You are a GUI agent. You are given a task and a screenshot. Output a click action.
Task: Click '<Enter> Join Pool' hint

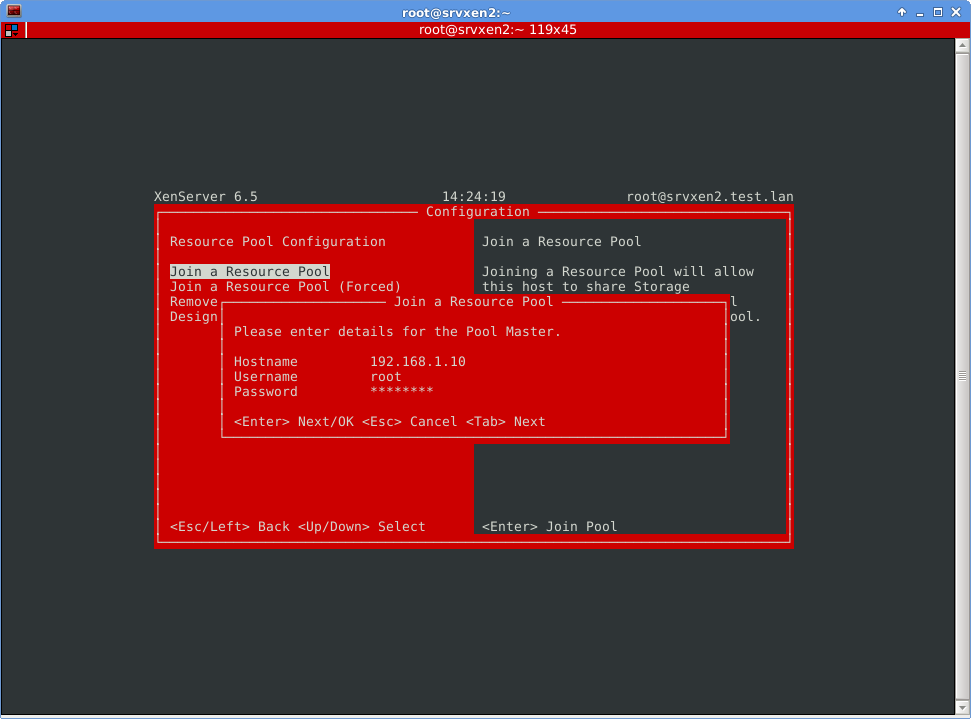[x=549, y=526]
